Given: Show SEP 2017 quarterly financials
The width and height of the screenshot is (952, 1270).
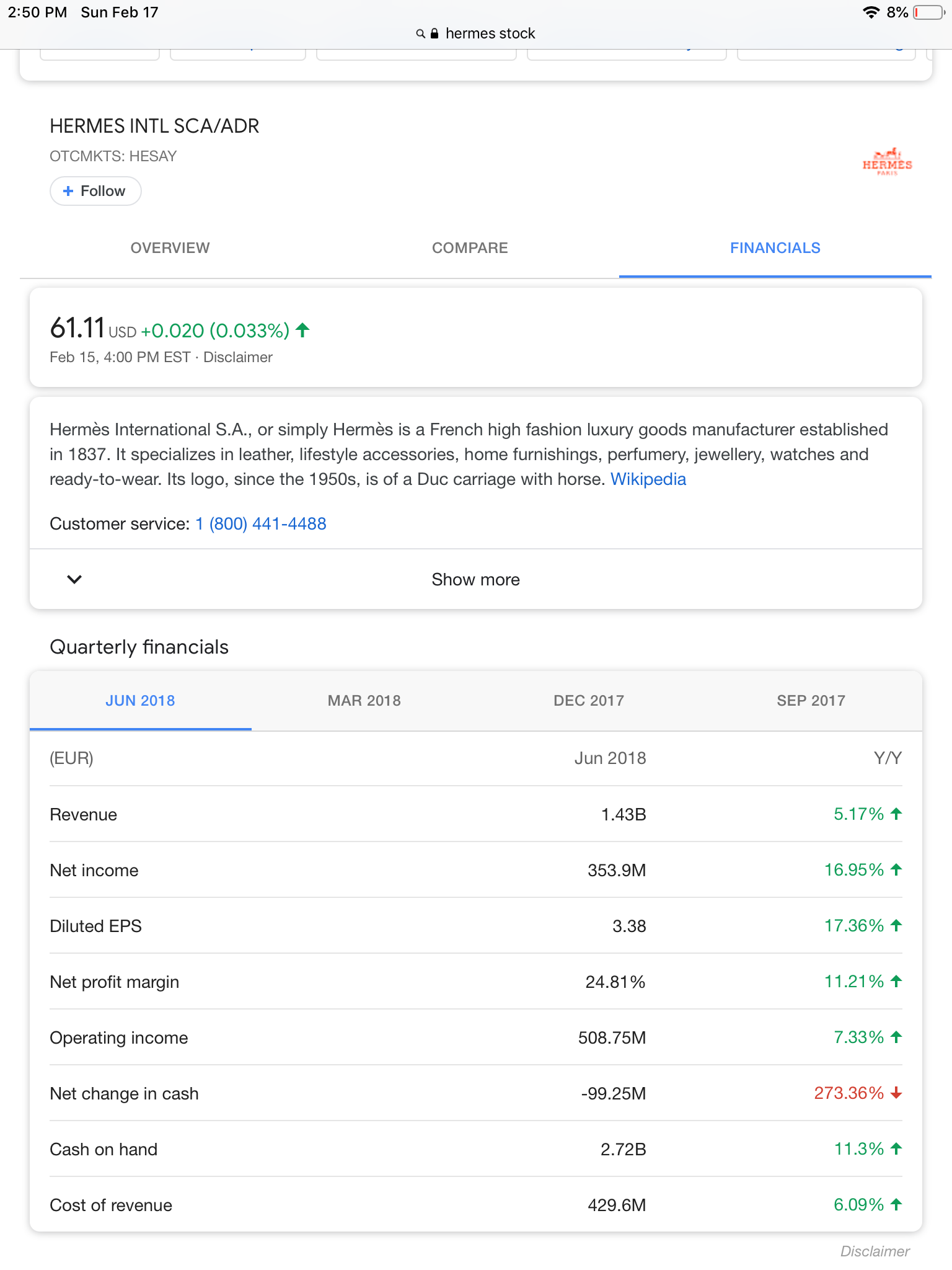Looking at the screenshot, I should coord(811,701).
